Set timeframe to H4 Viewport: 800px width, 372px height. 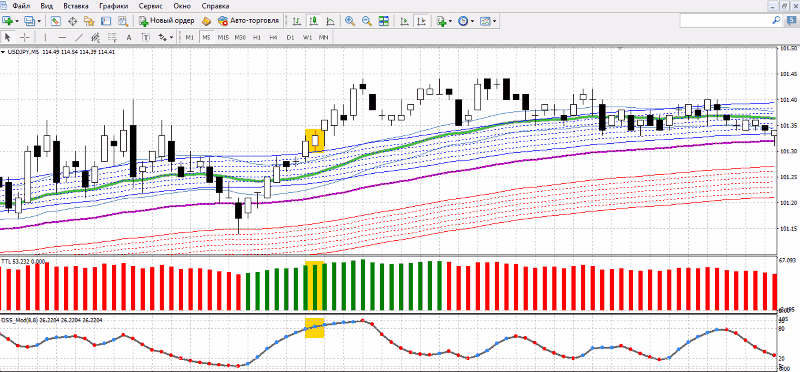pos(273,37)
